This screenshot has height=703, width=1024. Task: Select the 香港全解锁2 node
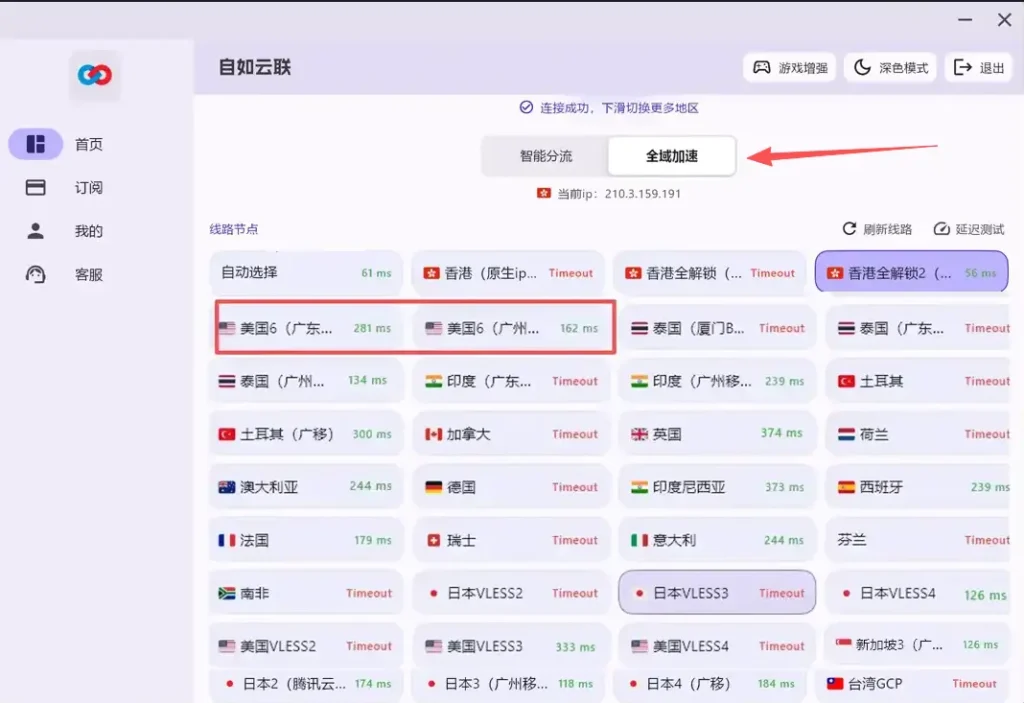point(911,272)
